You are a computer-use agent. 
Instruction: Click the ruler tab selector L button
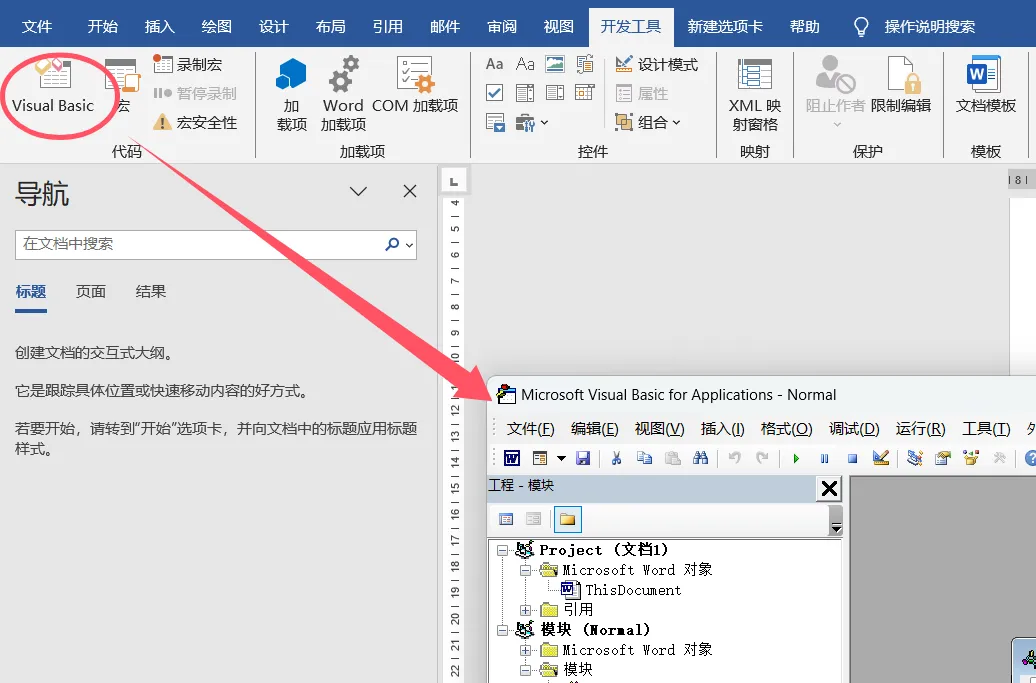tap(454, 181)
